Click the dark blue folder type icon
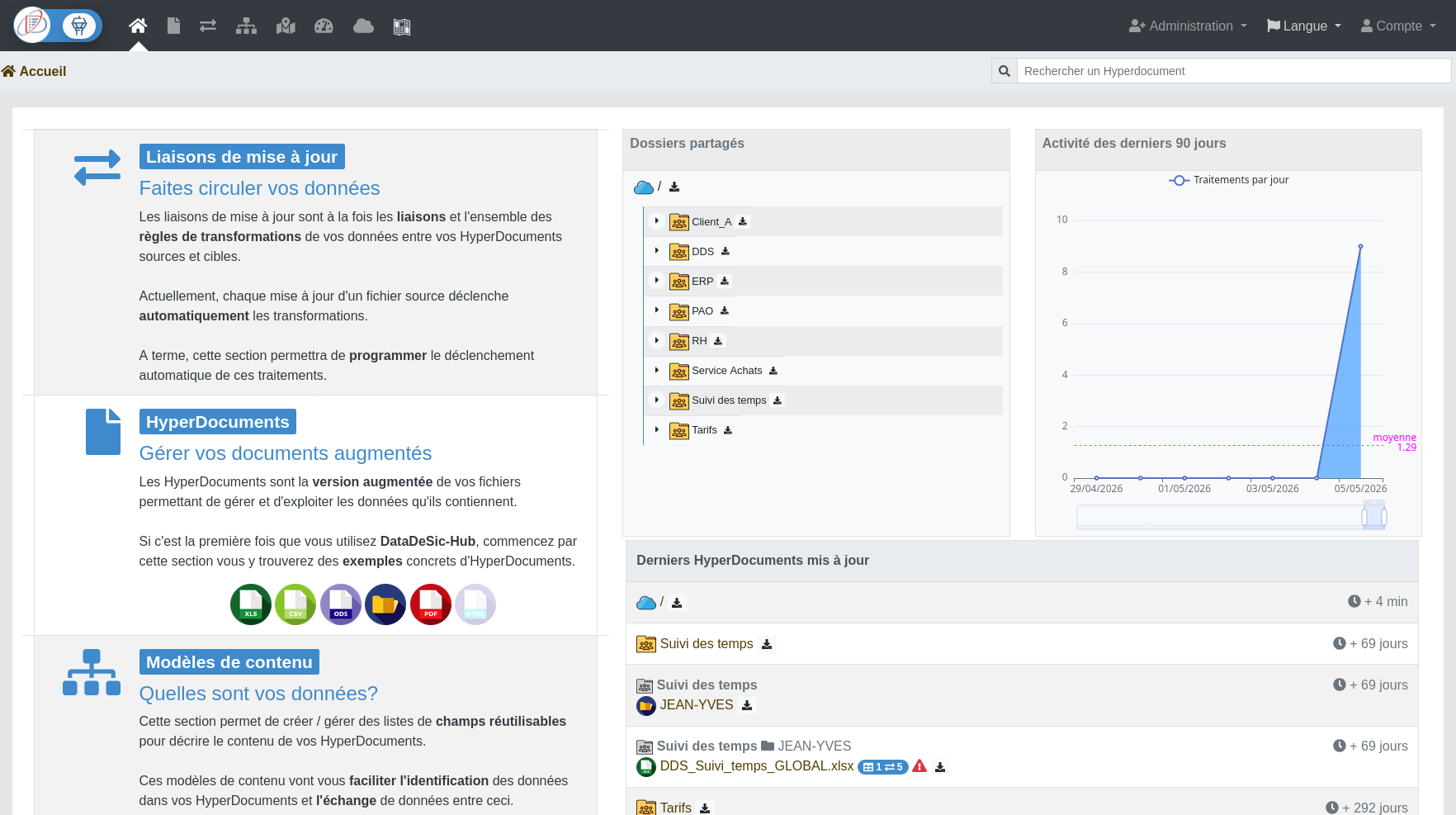 [385, 604]
